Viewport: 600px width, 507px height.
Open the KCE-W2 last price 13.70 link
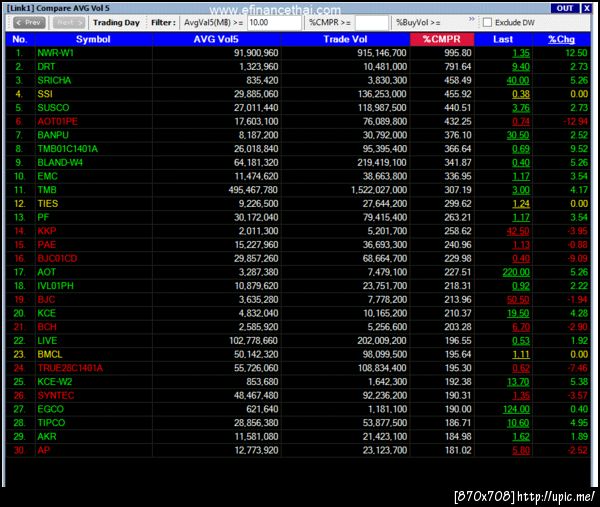click(x=518, y=382)
